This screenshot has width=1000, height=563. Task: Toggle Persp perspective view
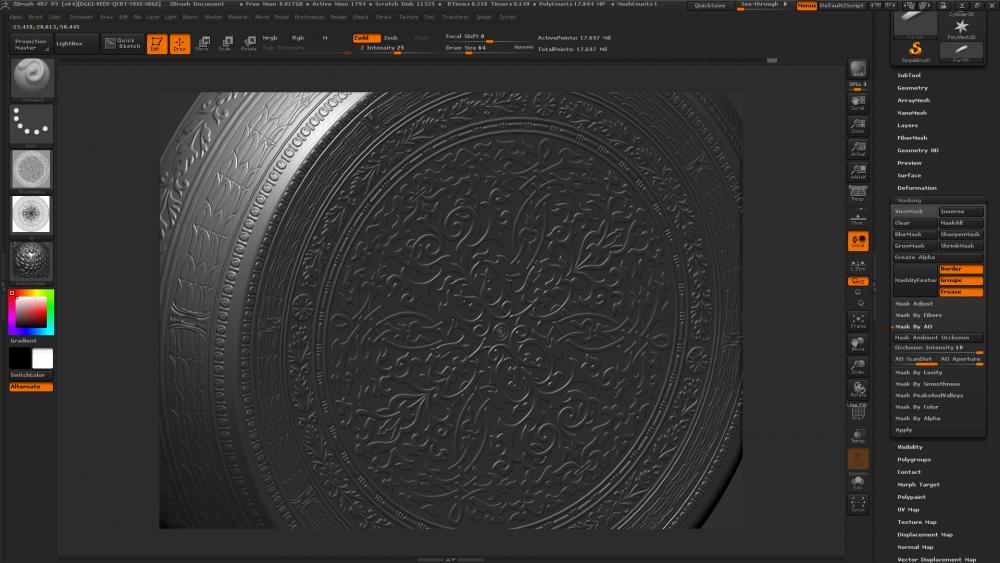coord(858,194)
